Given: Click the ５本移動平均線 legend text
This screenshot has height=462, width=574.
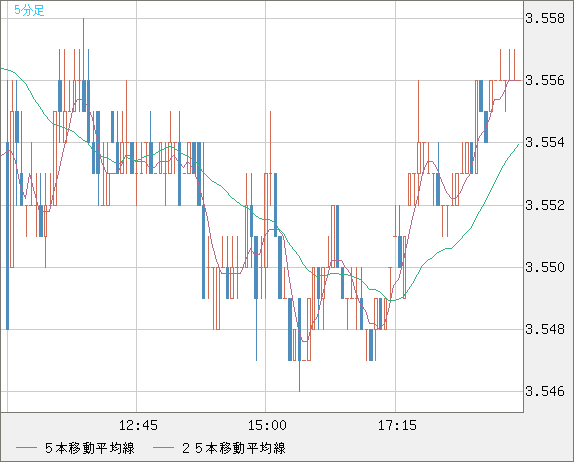Looking at the screenshot, I should click(x=90, y=448).
